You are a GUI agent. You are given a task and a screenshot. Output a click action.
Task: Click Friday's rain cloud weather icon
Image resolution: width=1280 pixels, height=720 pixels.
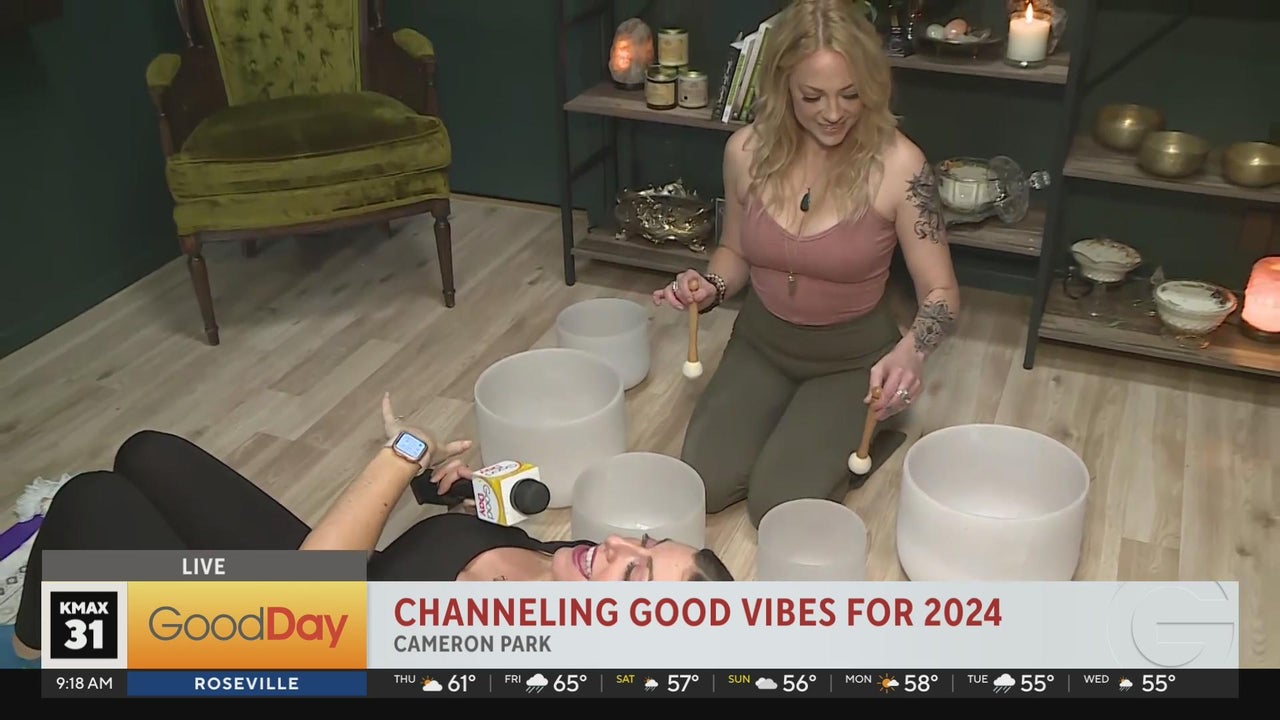[537, 684]
